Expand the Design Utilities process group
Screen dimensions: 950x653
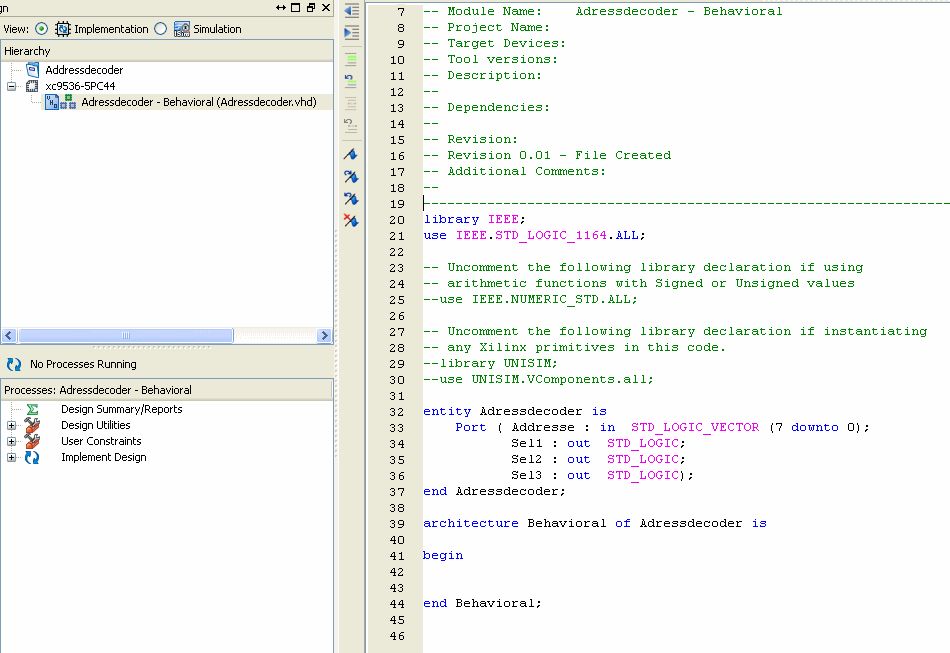click(12, 425)
